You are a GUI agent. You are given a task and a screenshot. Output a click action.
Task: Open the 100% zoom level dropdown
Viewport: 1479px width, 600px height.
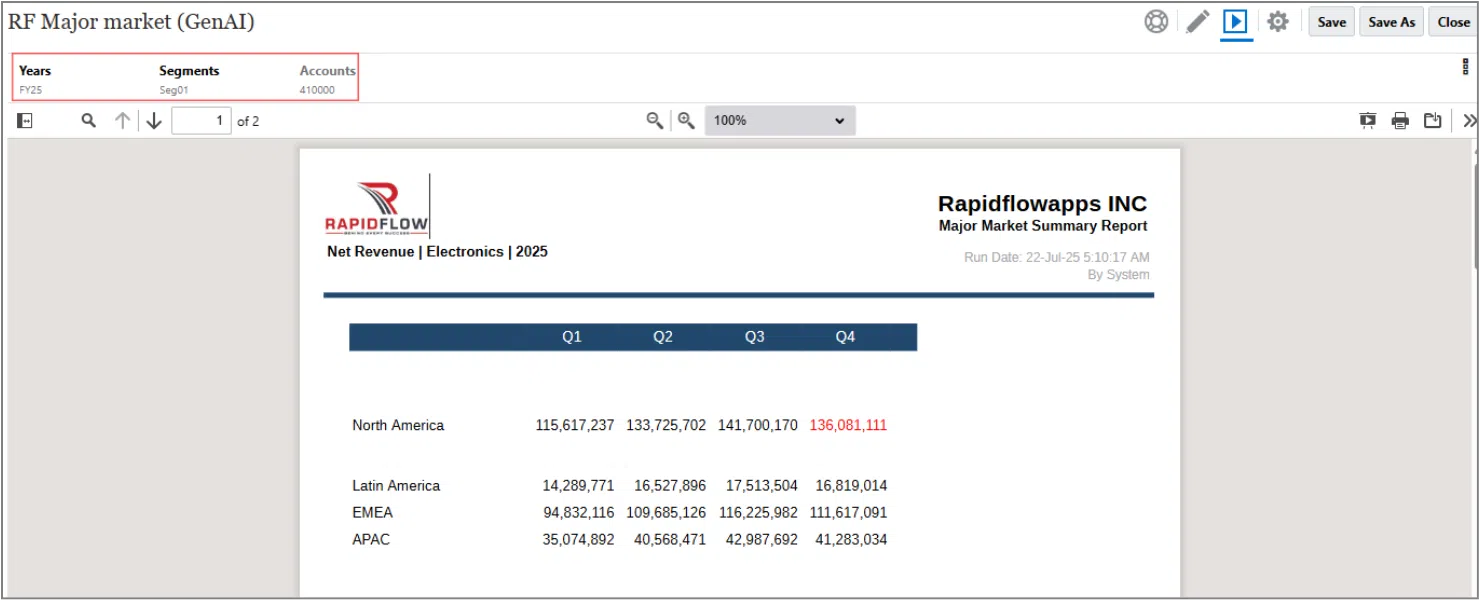(780, 121)
